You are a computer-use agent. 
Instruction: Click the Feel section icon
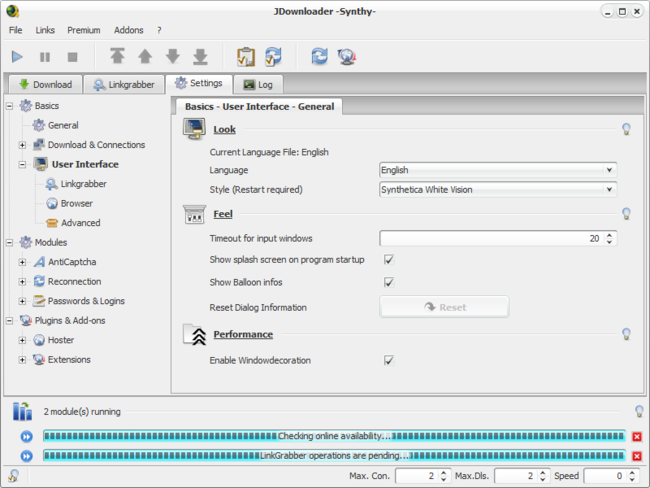coord(194,214)
